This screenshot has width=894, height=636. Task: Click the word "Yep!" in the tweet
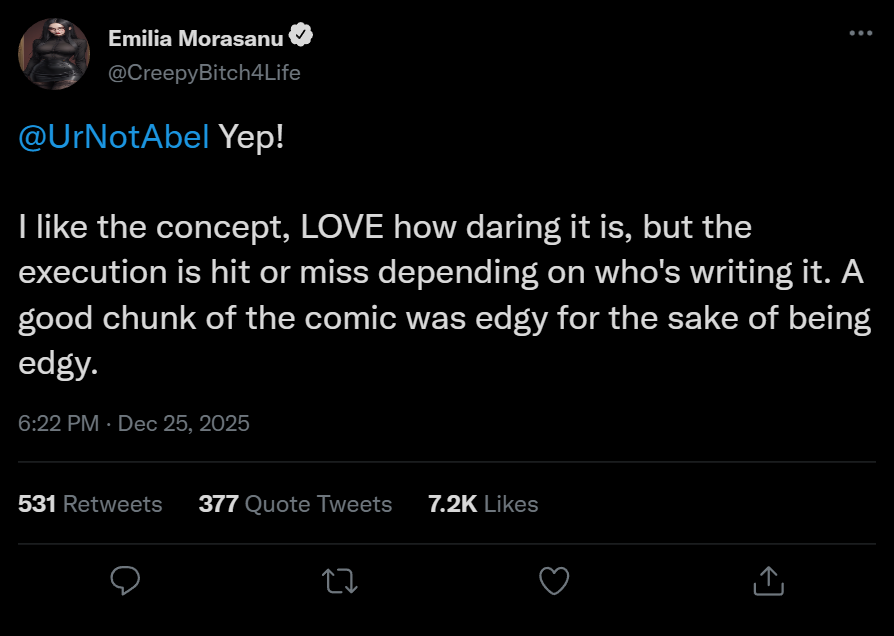(251, 137)
